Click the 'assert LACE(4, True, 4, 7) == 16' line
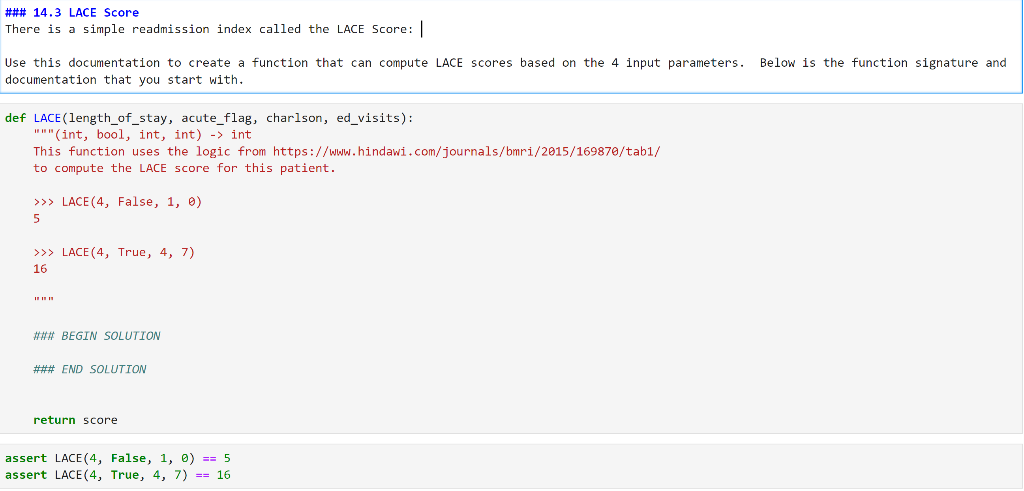 (x=118, y=475)
